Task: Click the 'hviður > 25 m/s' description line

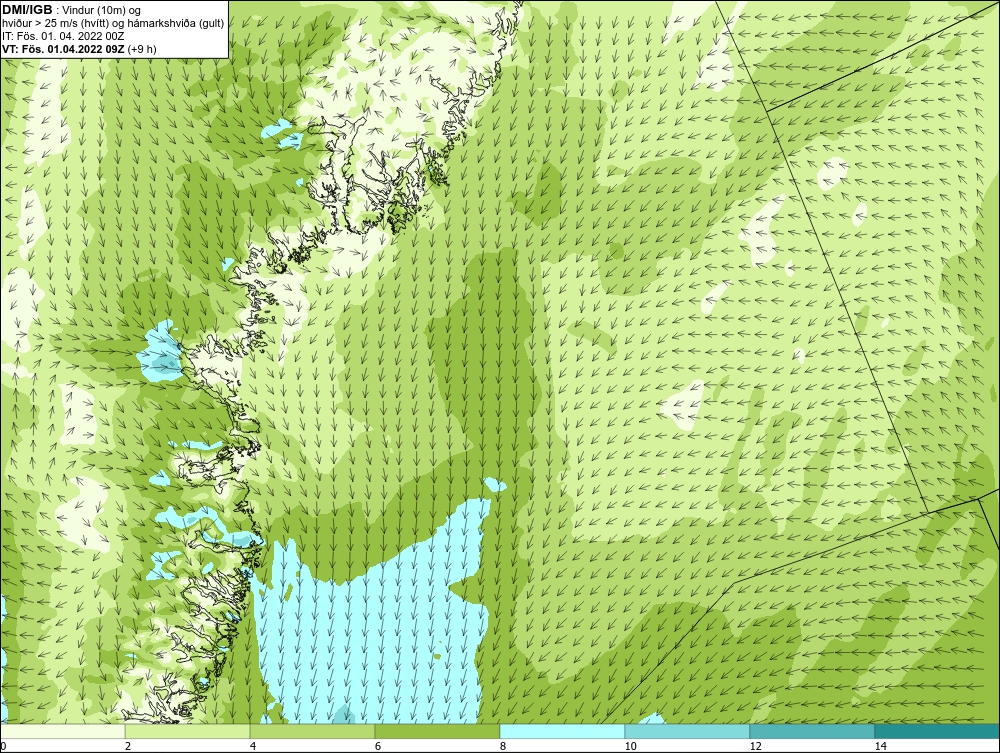Action: click(113, 23)
